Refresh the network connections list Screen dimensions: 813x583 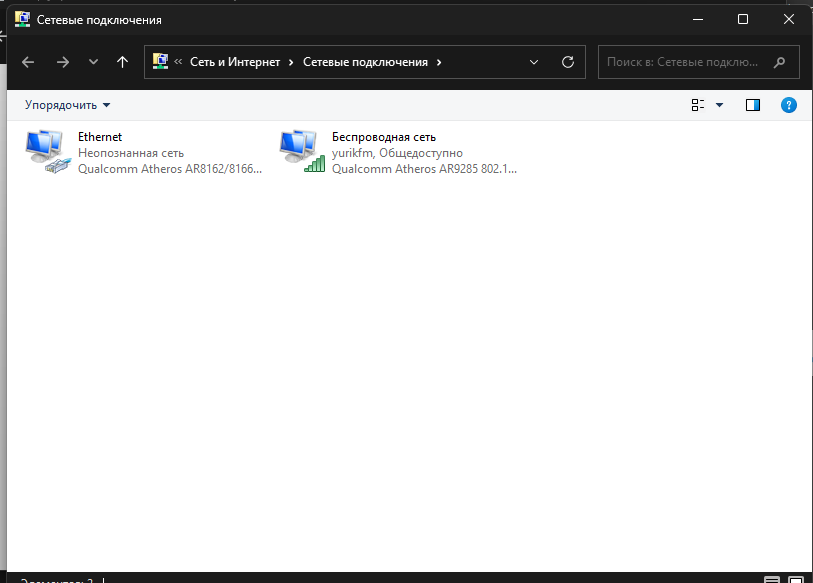(568, 62)
